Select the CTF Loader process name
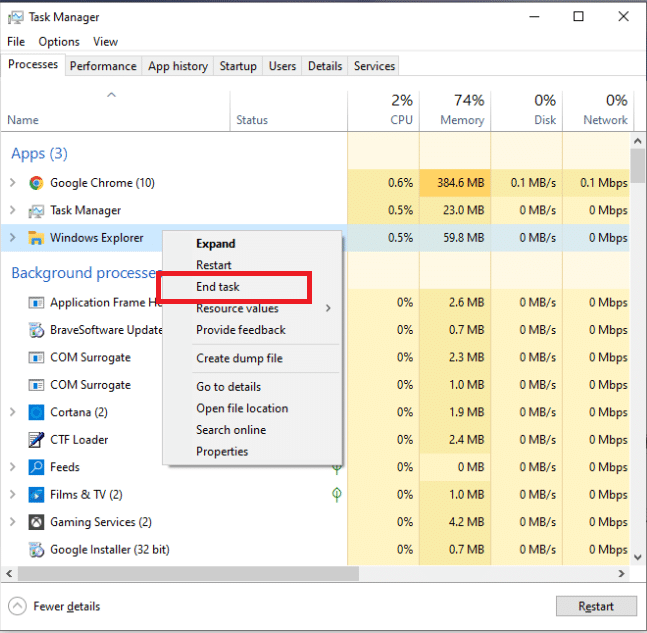Screen dimensions: 647x633 [79, 440]
